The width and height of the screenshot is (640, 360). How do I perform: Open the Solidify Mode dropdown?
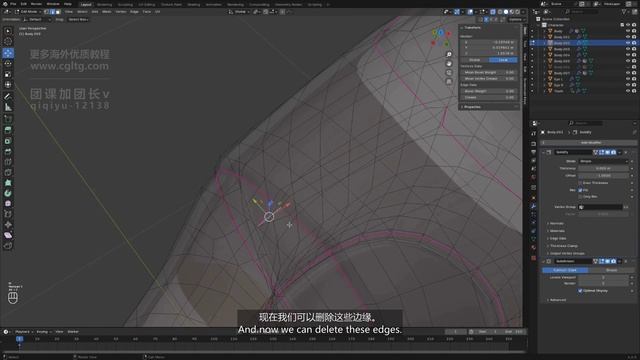[x=603, y=161]
